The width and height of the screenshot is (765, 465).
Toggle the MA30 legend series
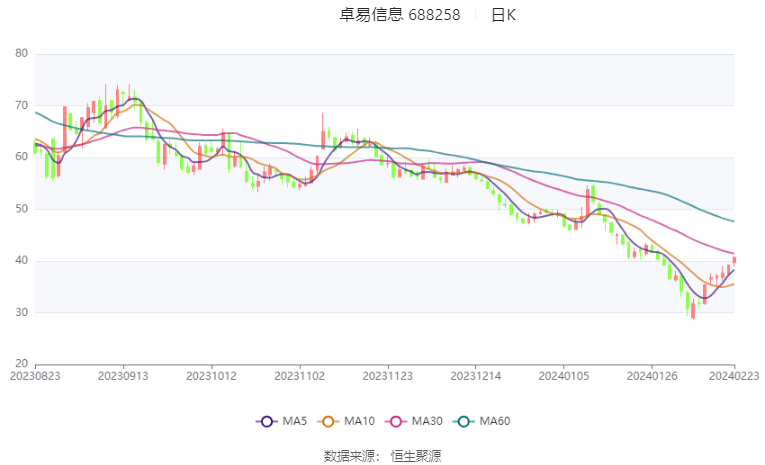point(414,421)
